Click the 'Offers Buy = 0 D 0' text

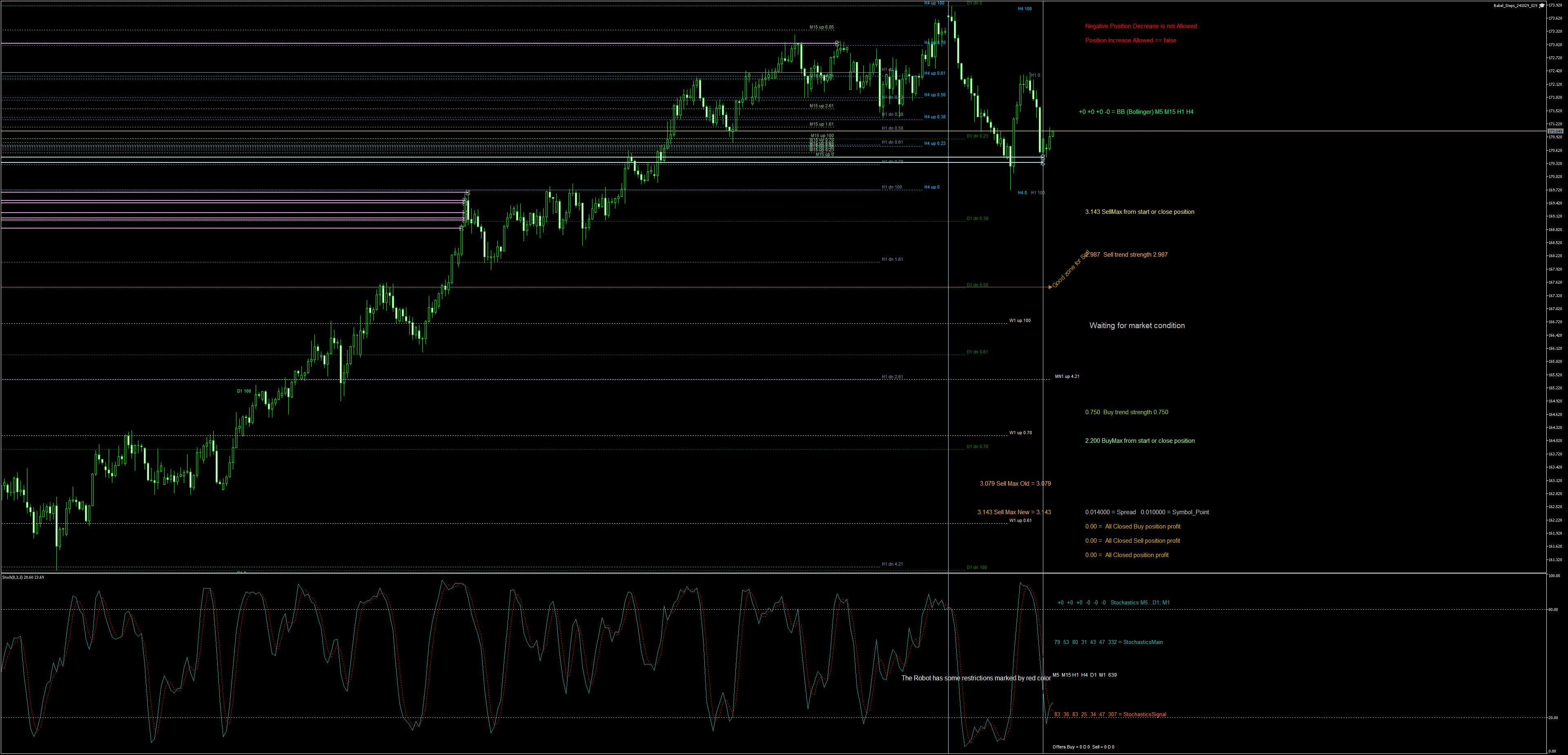[1071, 747]
